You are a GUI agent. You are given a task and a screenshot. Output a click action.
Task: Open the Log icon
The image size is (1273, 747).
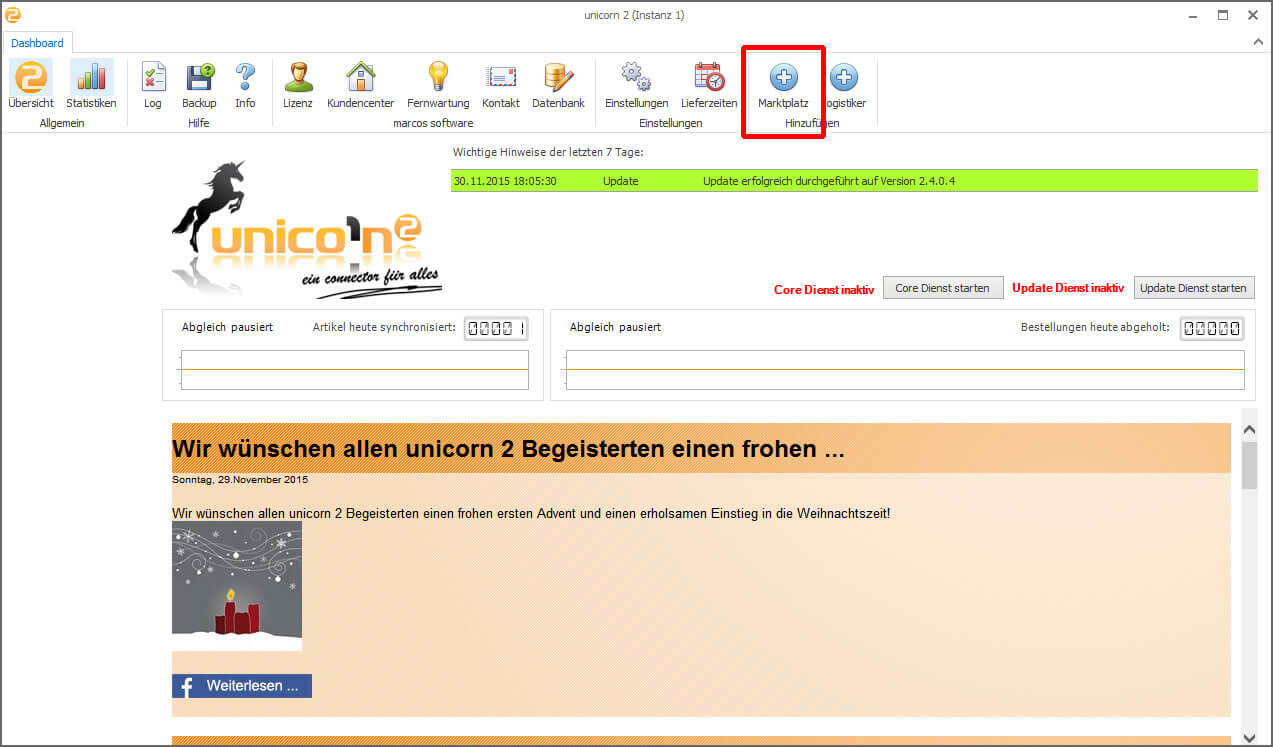(153, 78)
